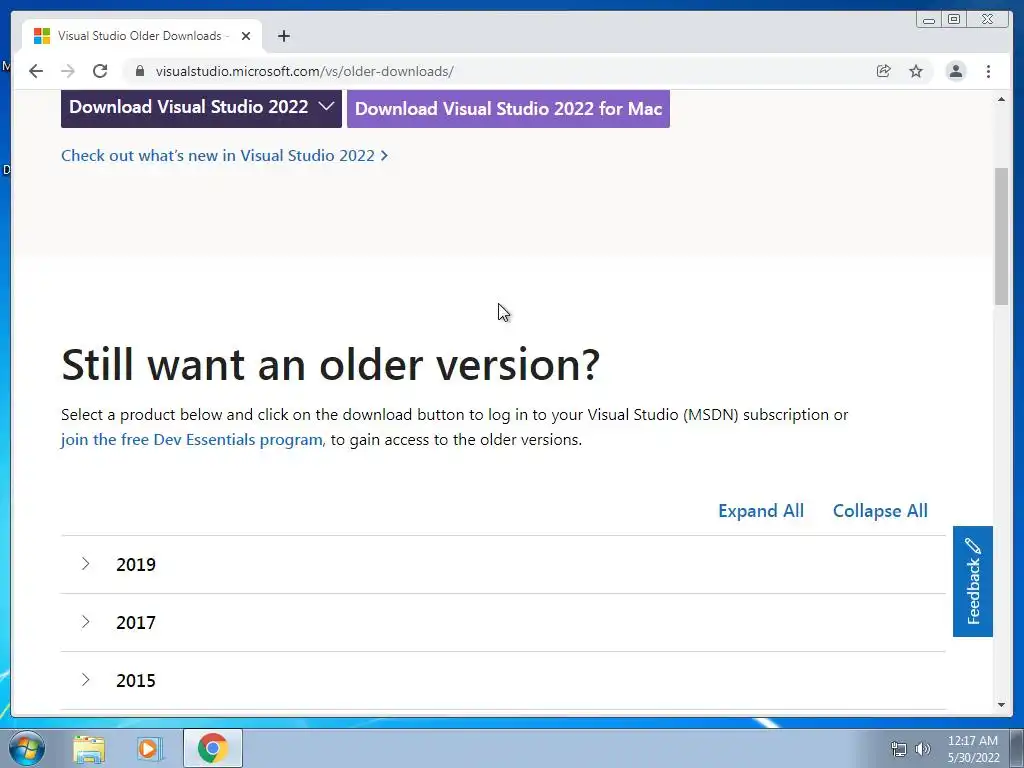Open the volume speaker tray icon
Image resolution: width=1024 pixels, height=768 pixels.
[922, 749]
